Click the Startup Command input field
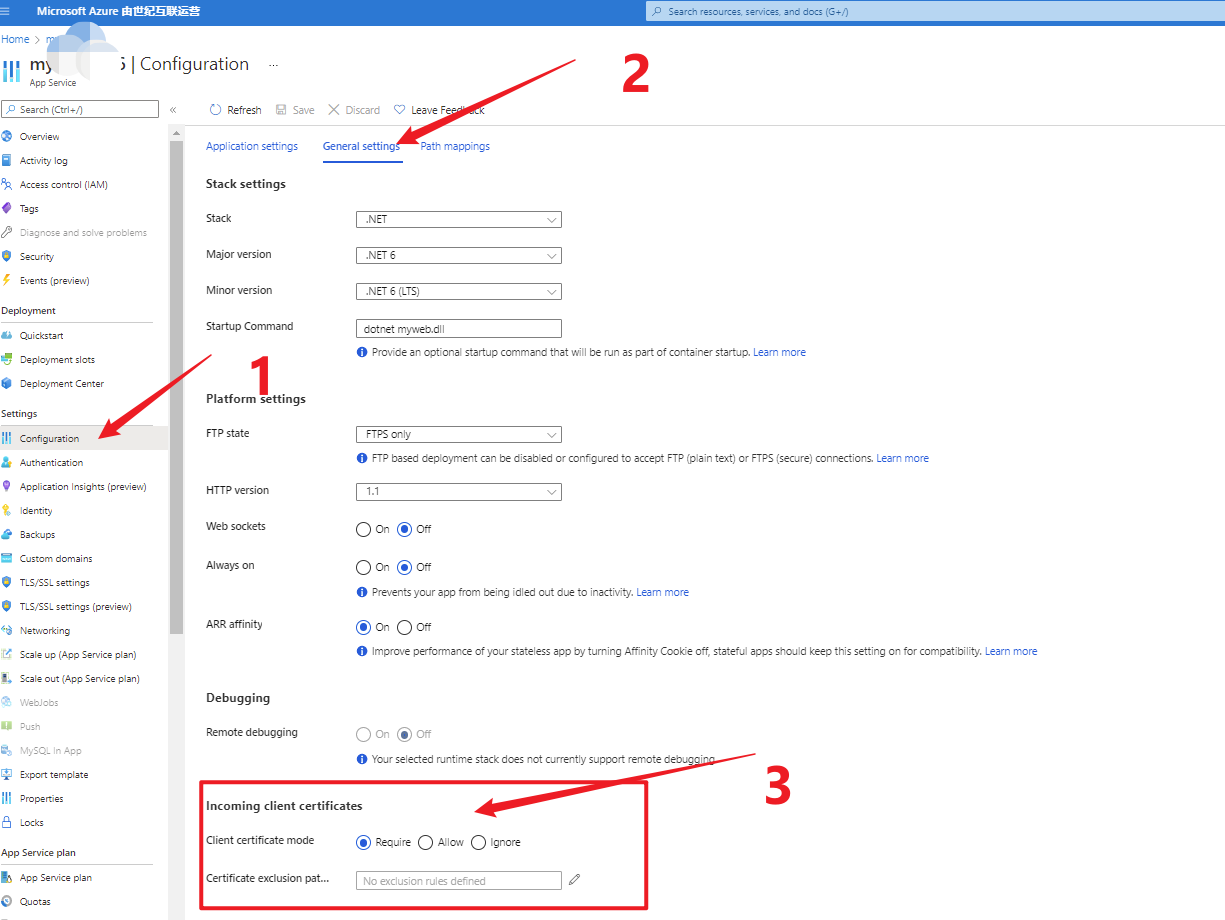The image size is (1225, 920). click(458, 328)
